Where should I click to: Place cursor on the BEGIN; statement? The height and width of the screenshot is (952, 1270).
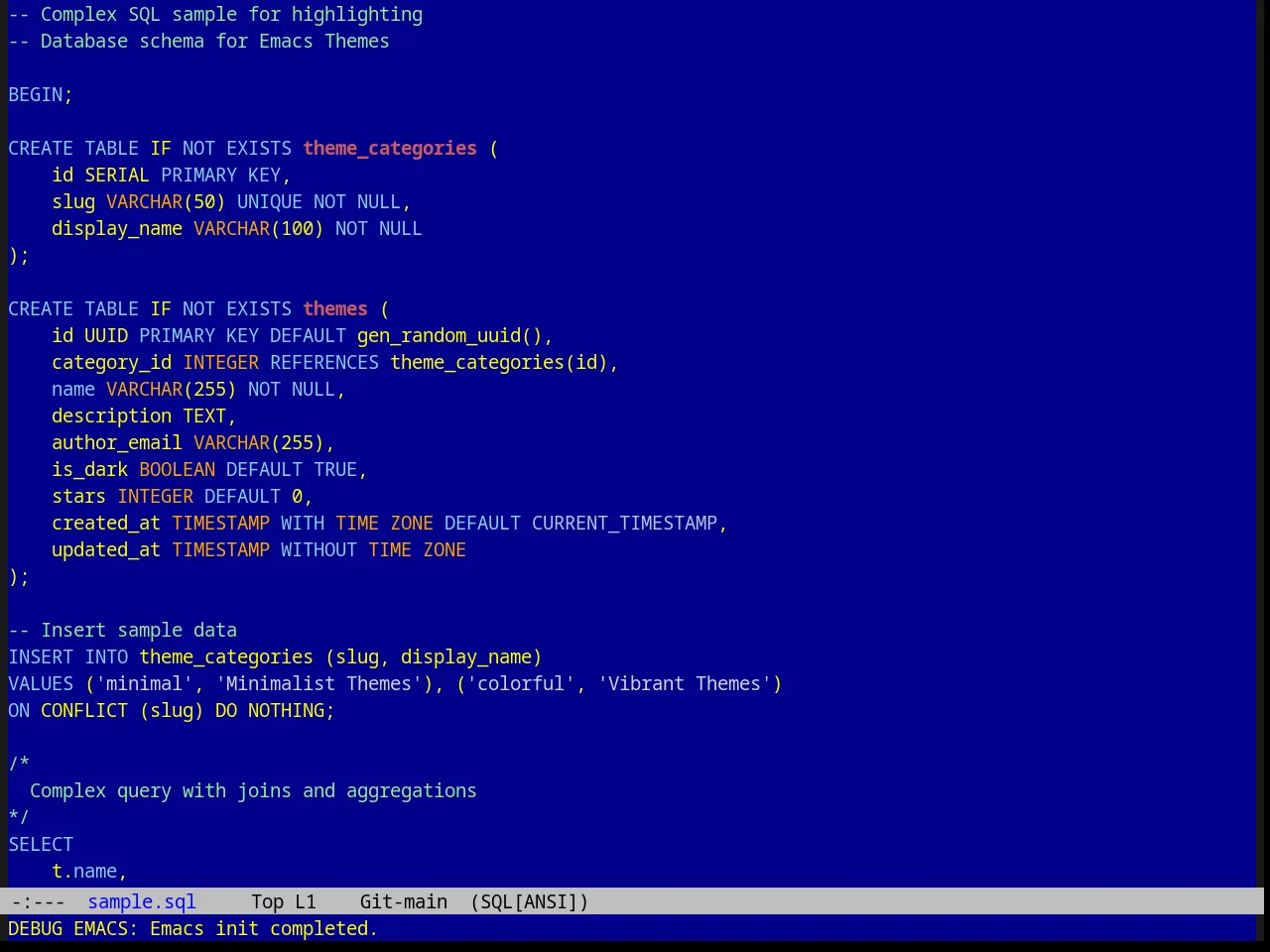(x=41, y=94)
